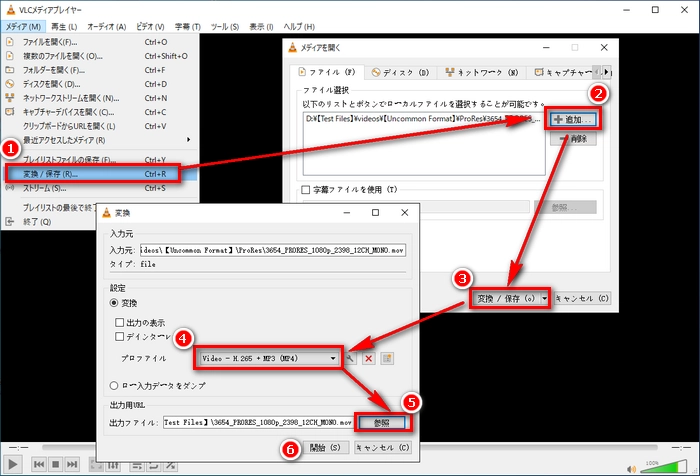Click the exit icon beside 終了 (Q)

coord(9,221)
